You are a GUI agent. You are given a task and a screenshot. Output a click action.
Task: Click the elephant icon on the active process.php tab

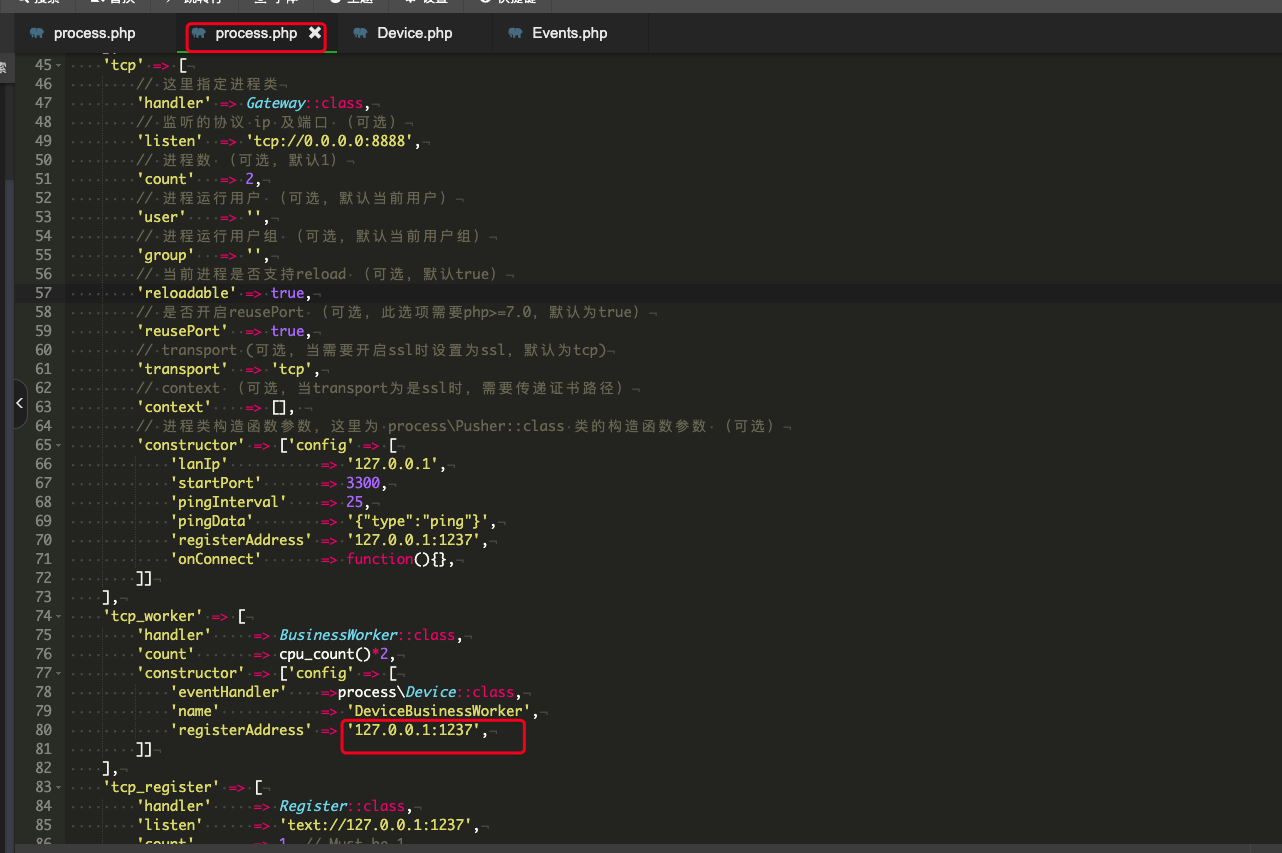[x=199, y=33]
